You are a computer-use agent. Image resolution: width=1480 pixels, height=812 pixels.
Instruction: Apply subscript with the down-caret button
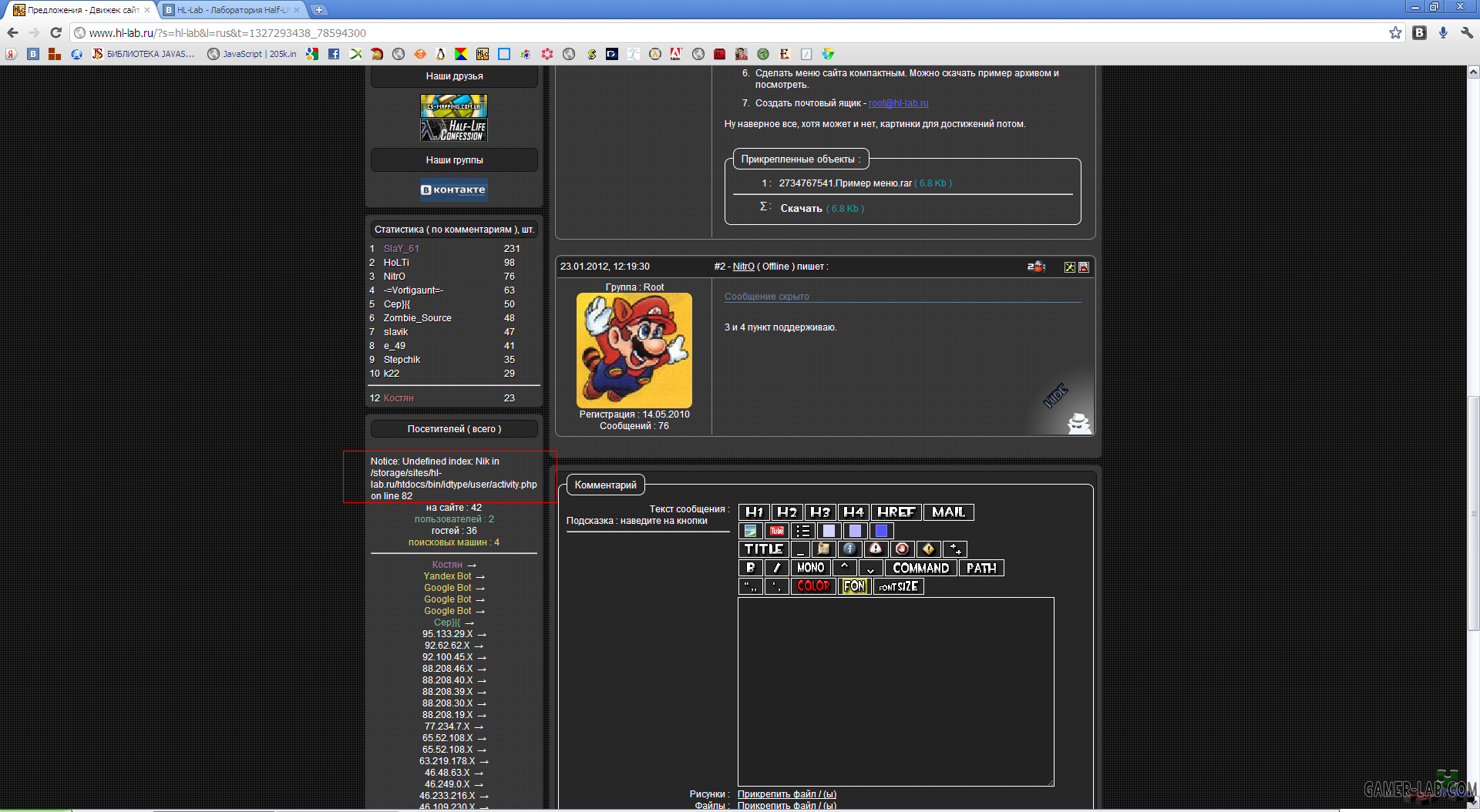tap(870, 568)
